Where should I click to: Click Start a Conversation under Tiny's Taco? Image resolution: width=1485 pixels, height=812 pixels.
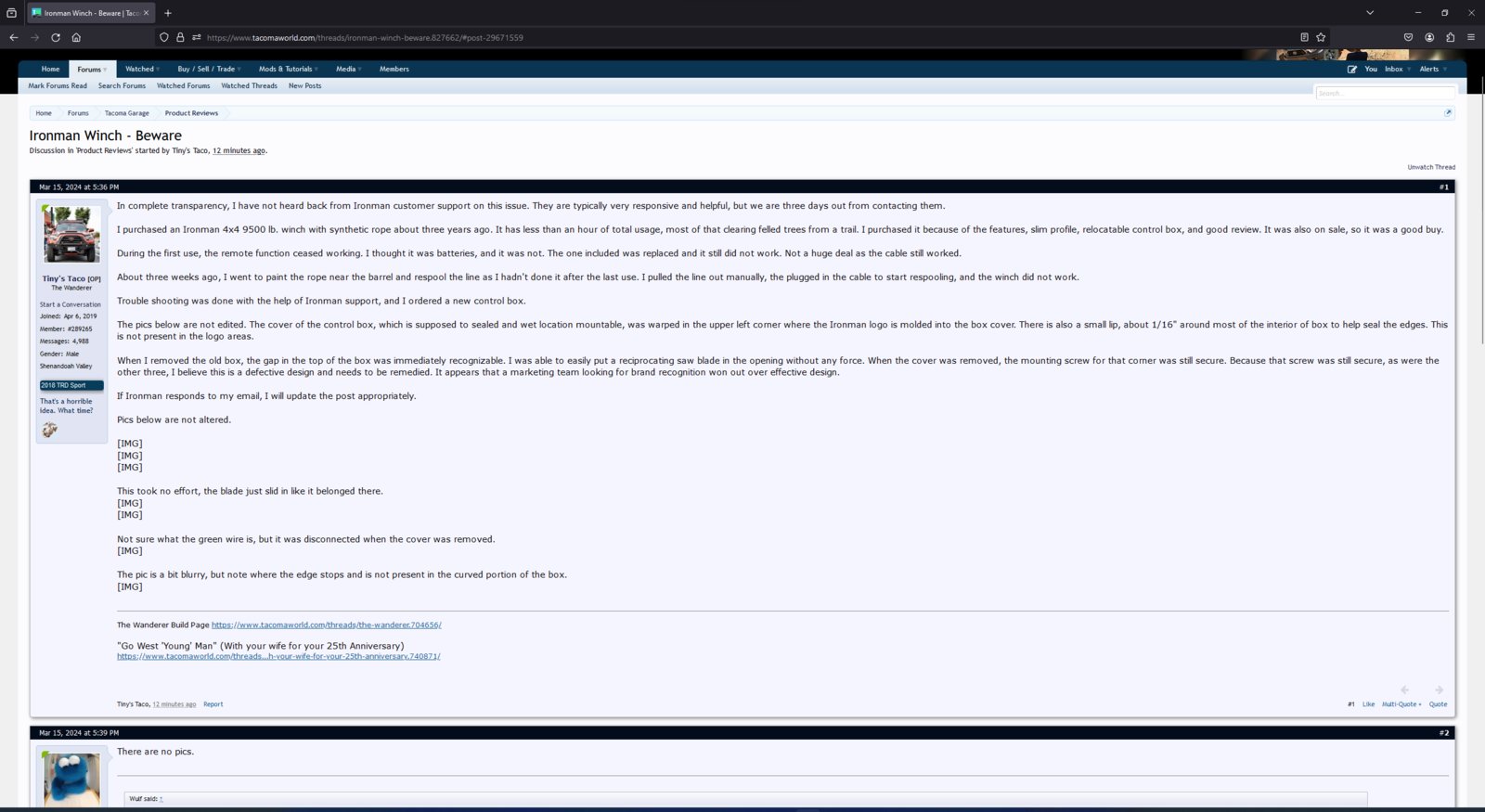pyautogui.click(x=70, y=304)
